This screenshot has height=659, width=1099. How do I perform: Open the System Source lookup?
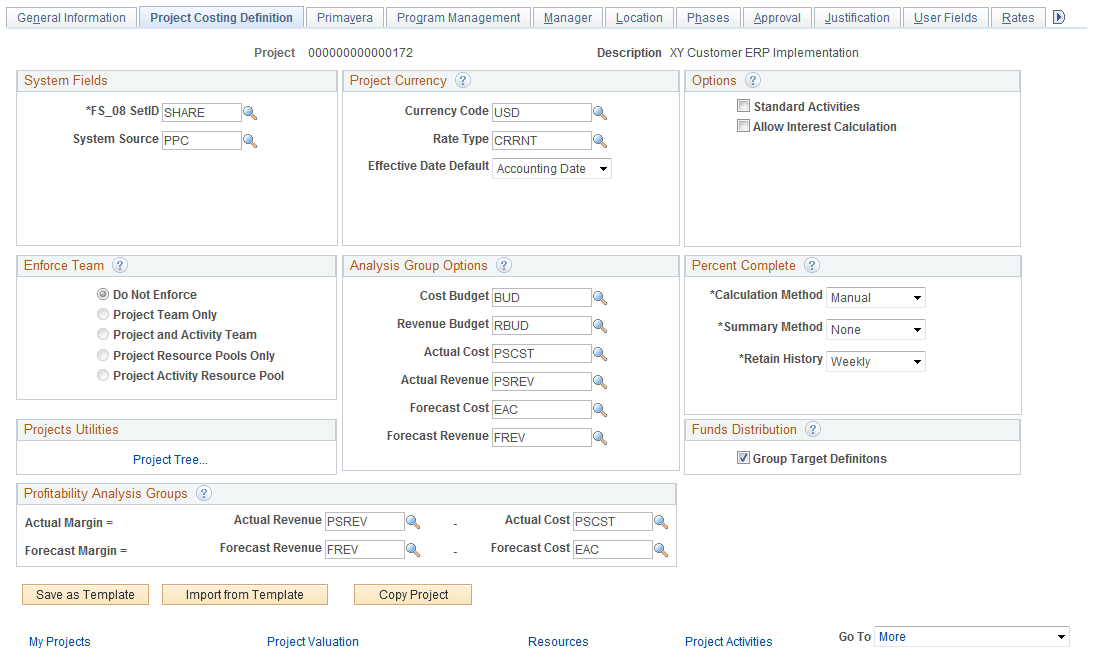point(250,140)
